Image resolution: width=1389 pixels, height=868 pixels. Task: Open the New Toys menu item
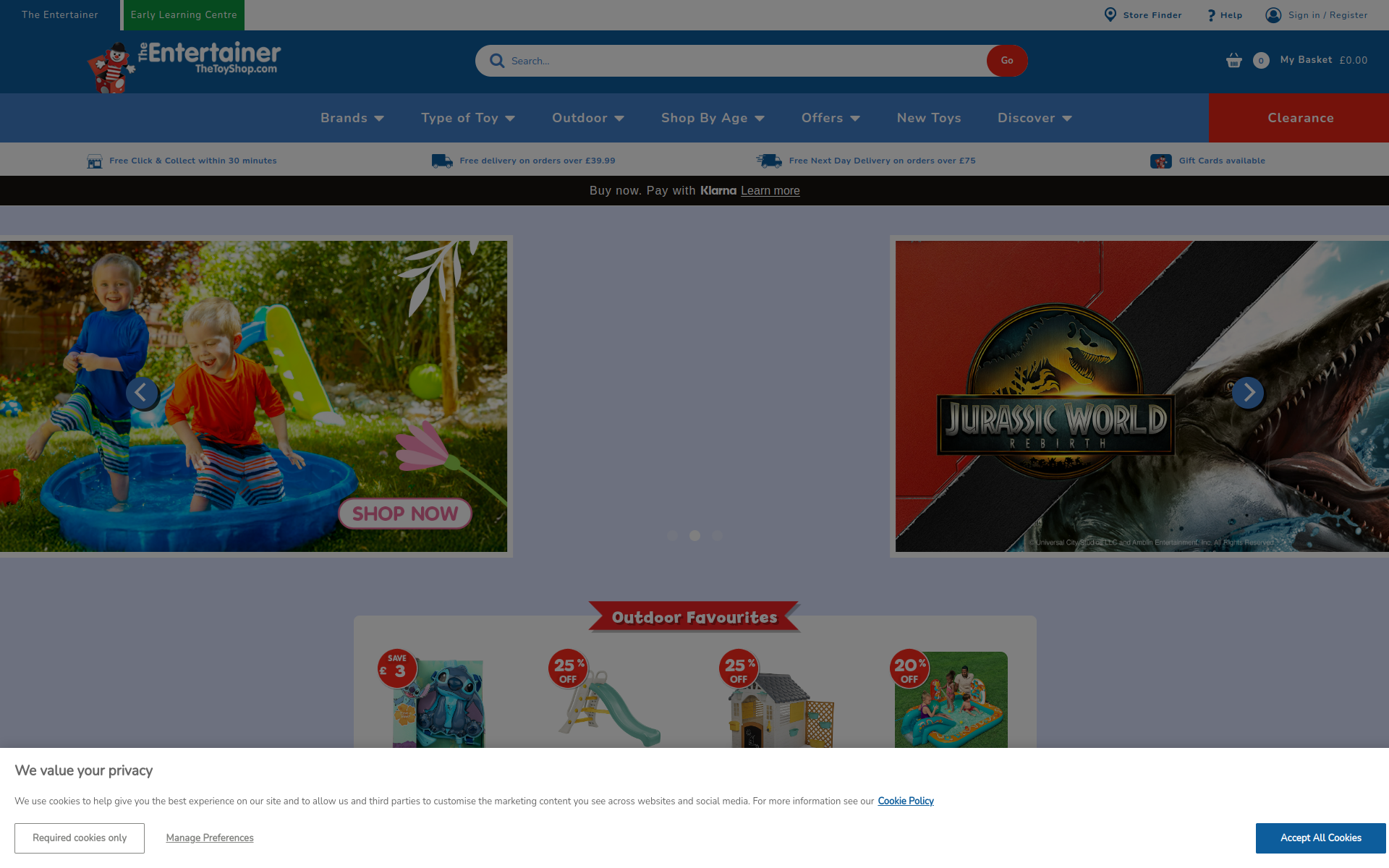929,118
